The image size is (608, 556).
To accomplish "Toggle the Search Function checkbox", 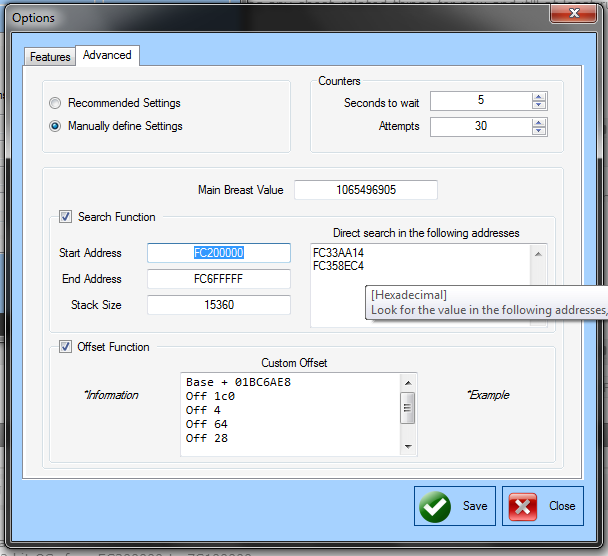I will pos(66,217).
